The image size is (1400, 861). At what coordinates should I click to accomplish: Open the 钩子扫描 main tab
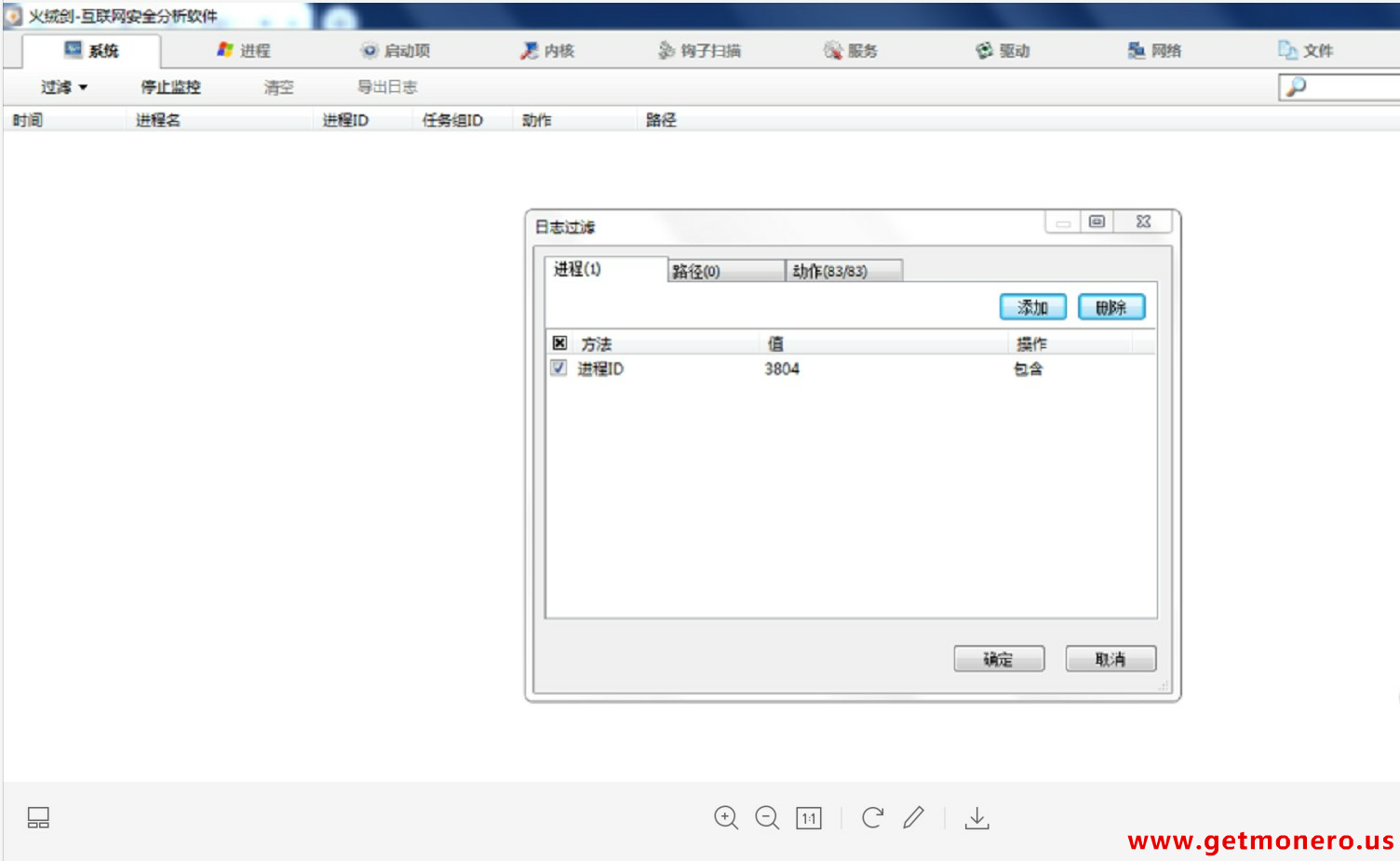point(699,50)
